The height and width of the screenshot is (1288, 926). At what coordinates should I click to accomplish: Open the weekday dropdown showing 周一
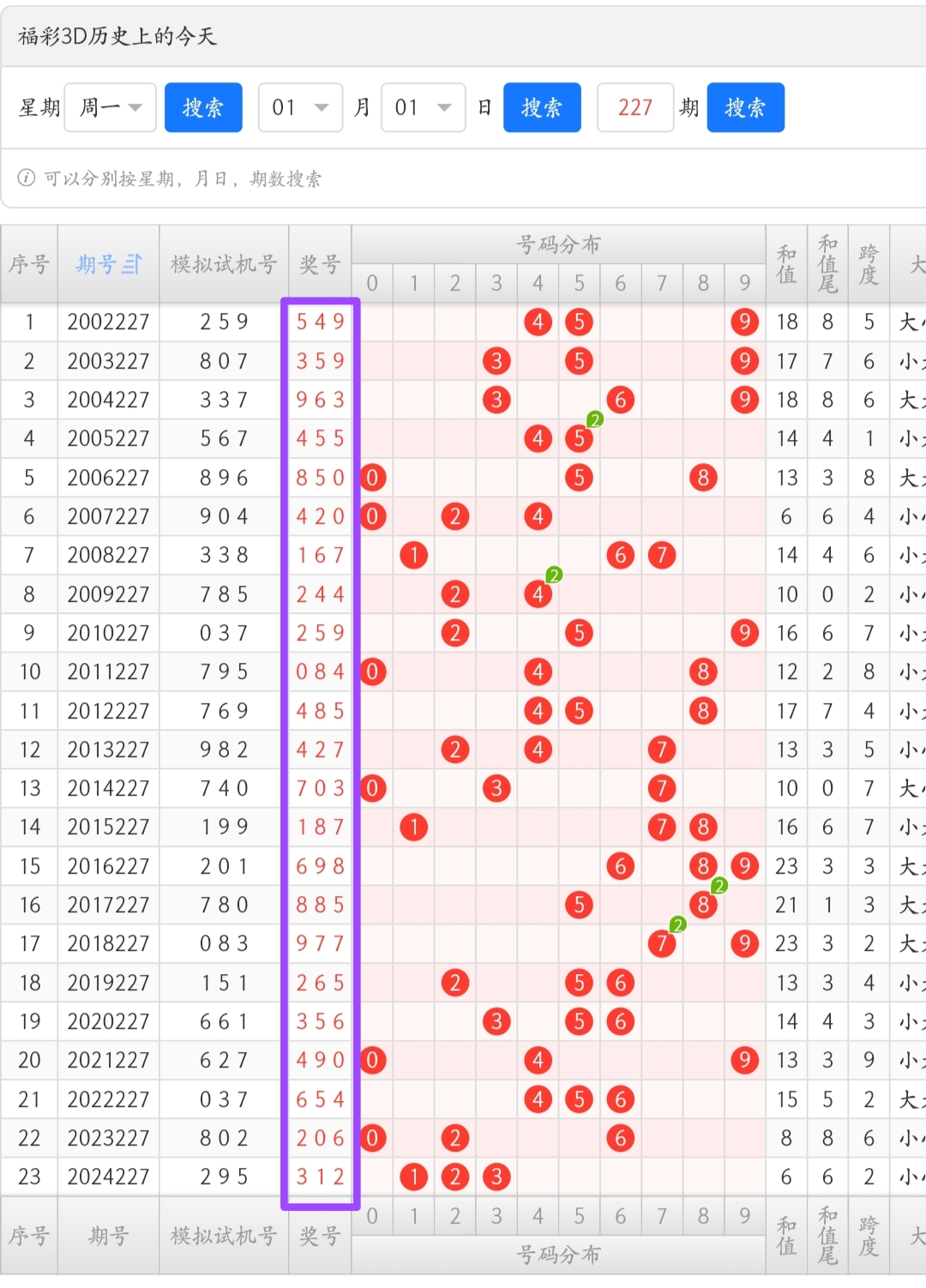(x=110, y=107)
